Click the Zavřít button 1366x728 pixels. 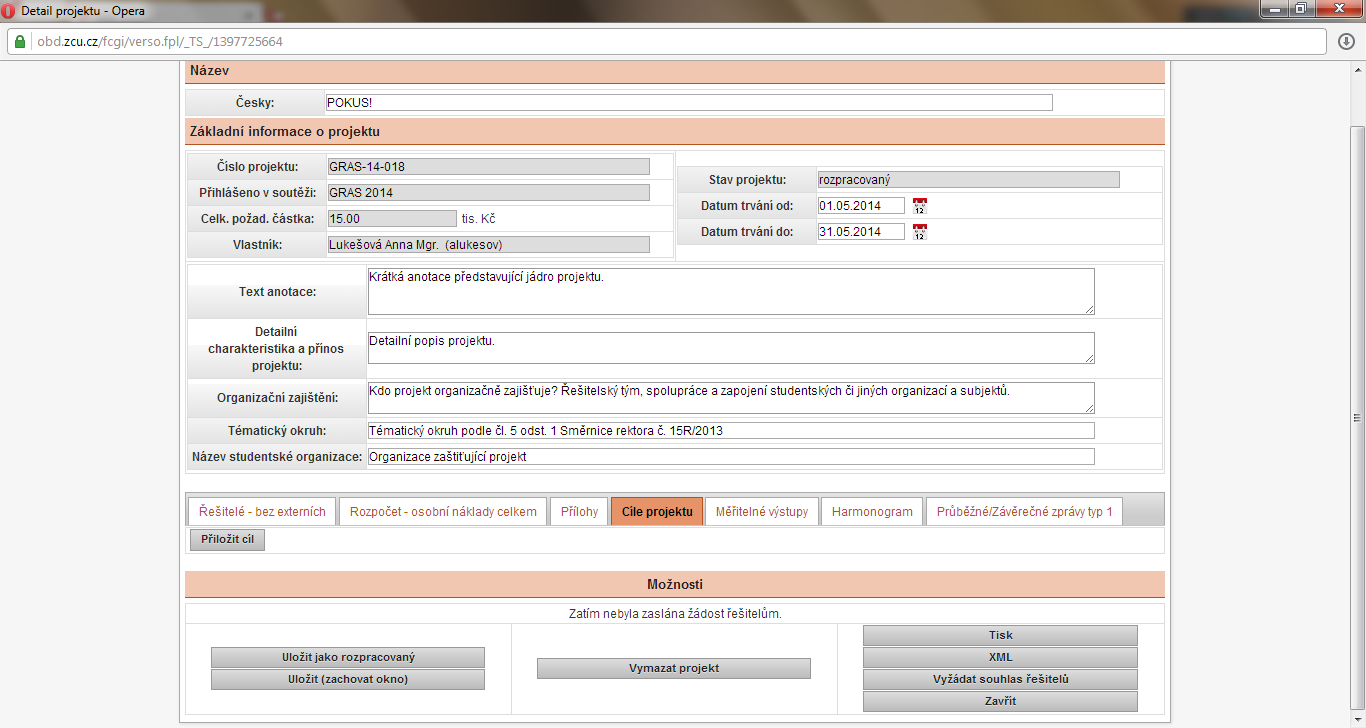point(1000,701)
